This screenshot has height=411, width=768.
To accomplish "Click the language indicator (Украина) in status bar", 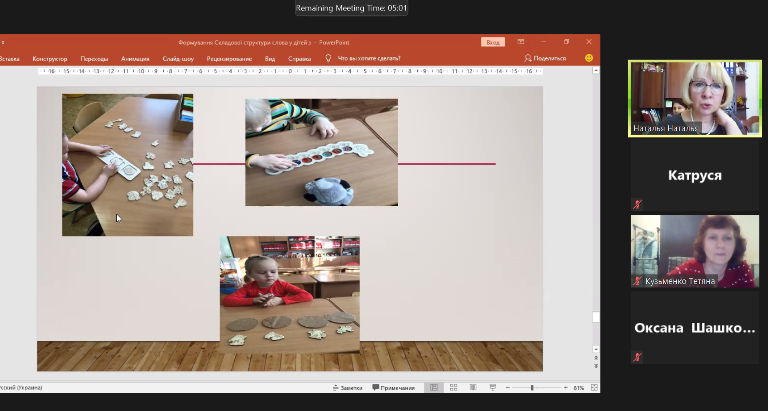I will (x=21, y=387).
